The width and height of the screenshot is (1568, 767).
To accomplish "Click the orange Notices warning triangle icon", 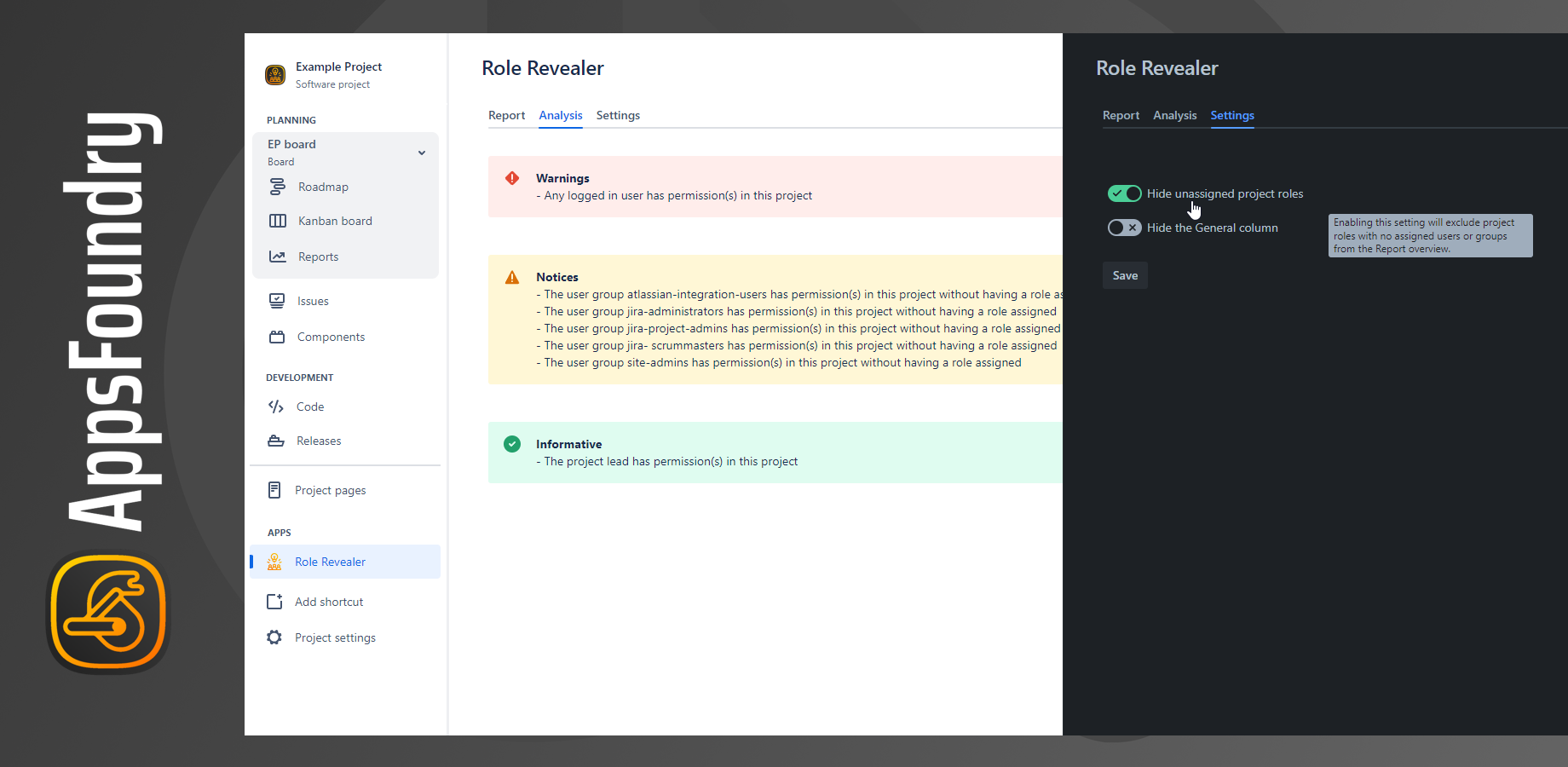I will [512, 277].
